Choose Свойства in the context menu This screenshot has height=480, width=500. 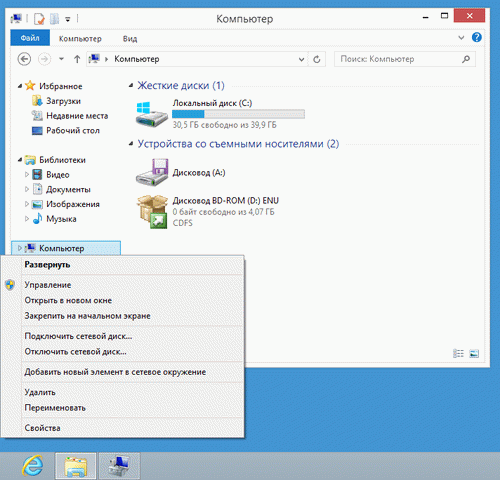[42, 428]
